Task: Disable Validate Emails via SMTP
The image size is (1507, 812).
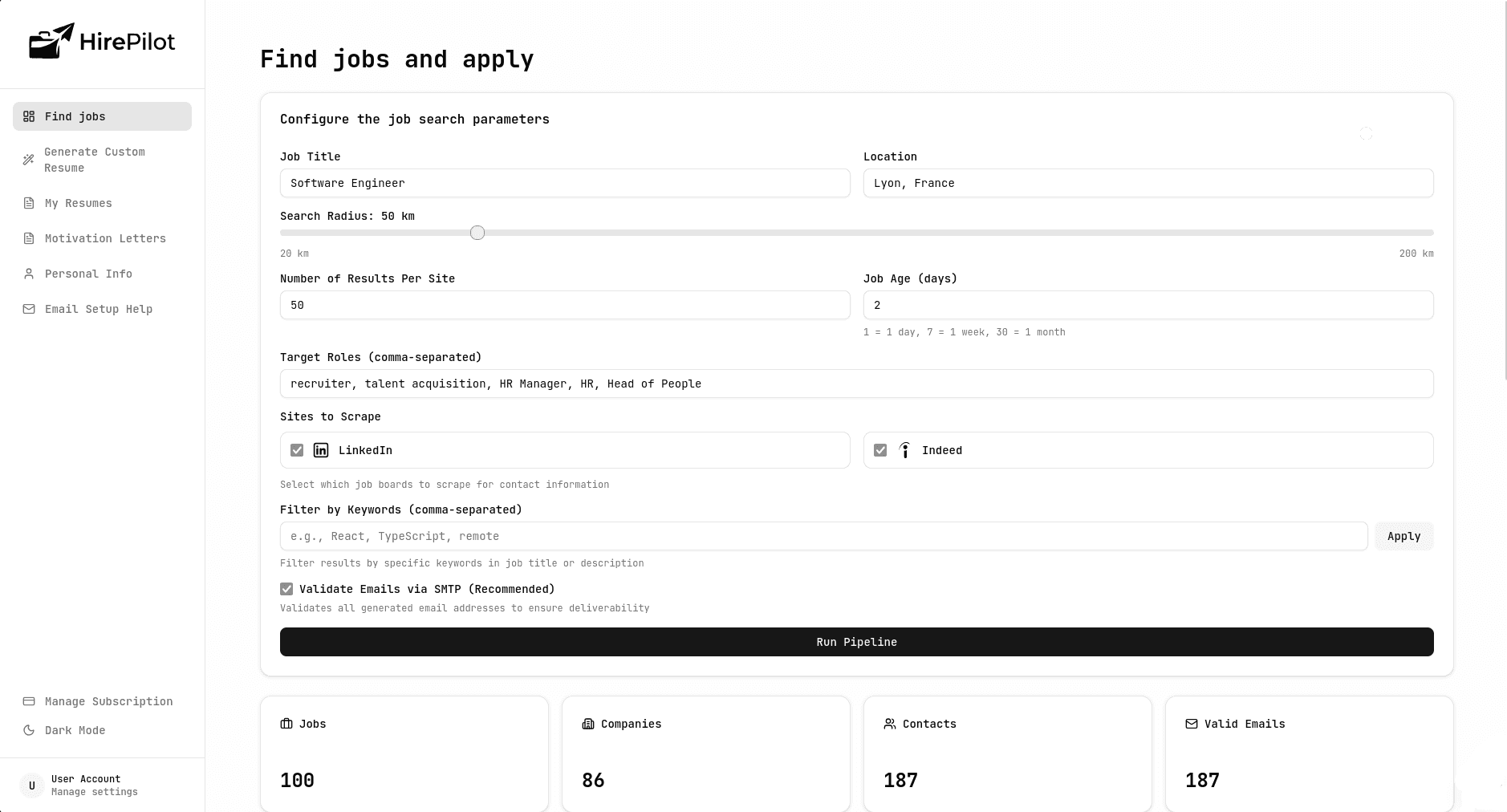Action: [286, 588]
